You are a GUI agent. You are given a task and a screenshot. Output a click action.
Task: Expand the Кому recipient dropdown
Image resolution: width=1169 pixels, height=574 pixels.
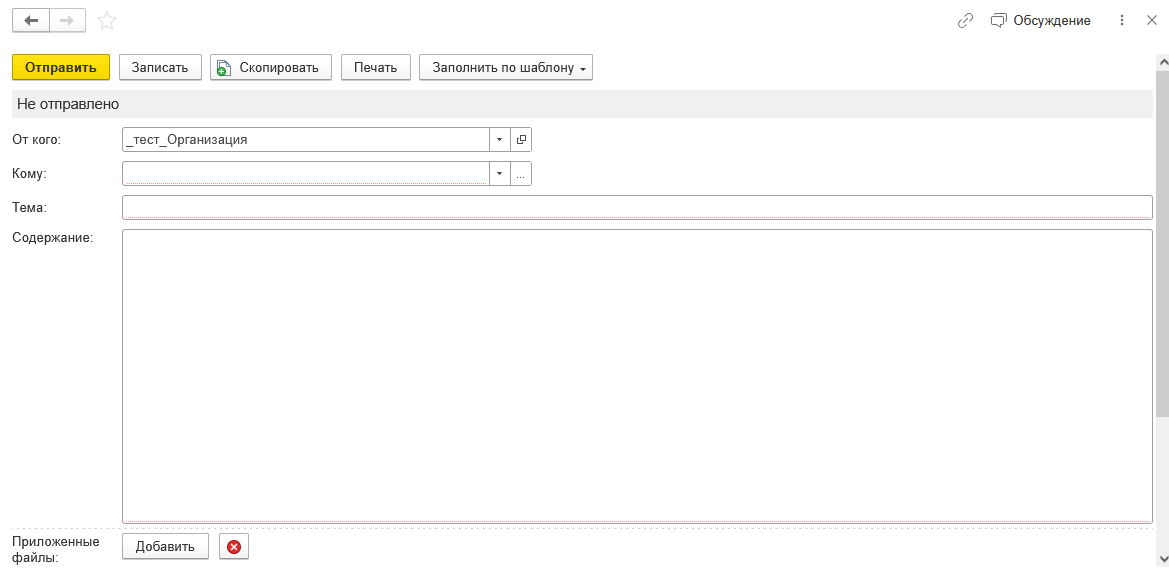tap(500, 174)
